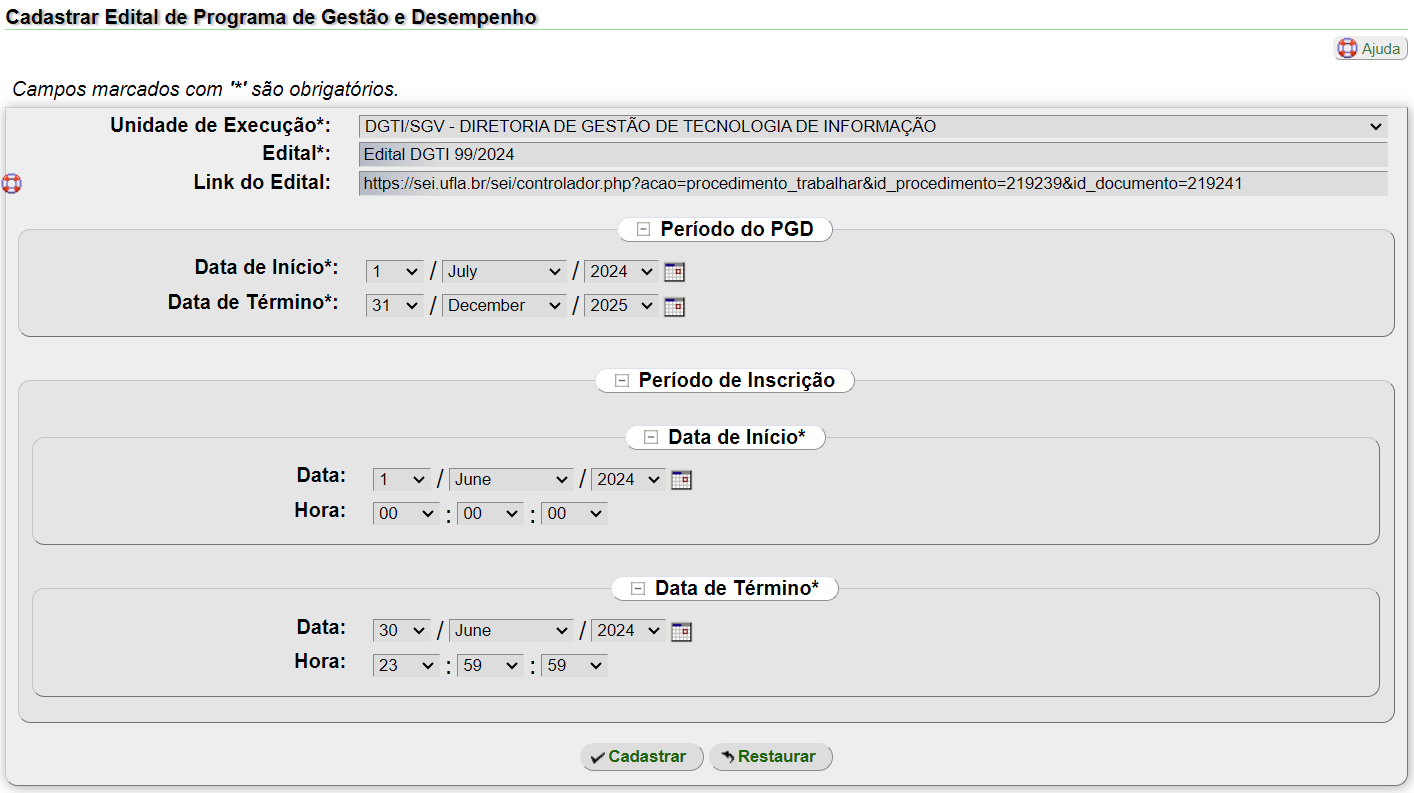This screenshot has height=793, width=1414.
Task: Collapse the Período do PGD section
Action: pos(644,229)
